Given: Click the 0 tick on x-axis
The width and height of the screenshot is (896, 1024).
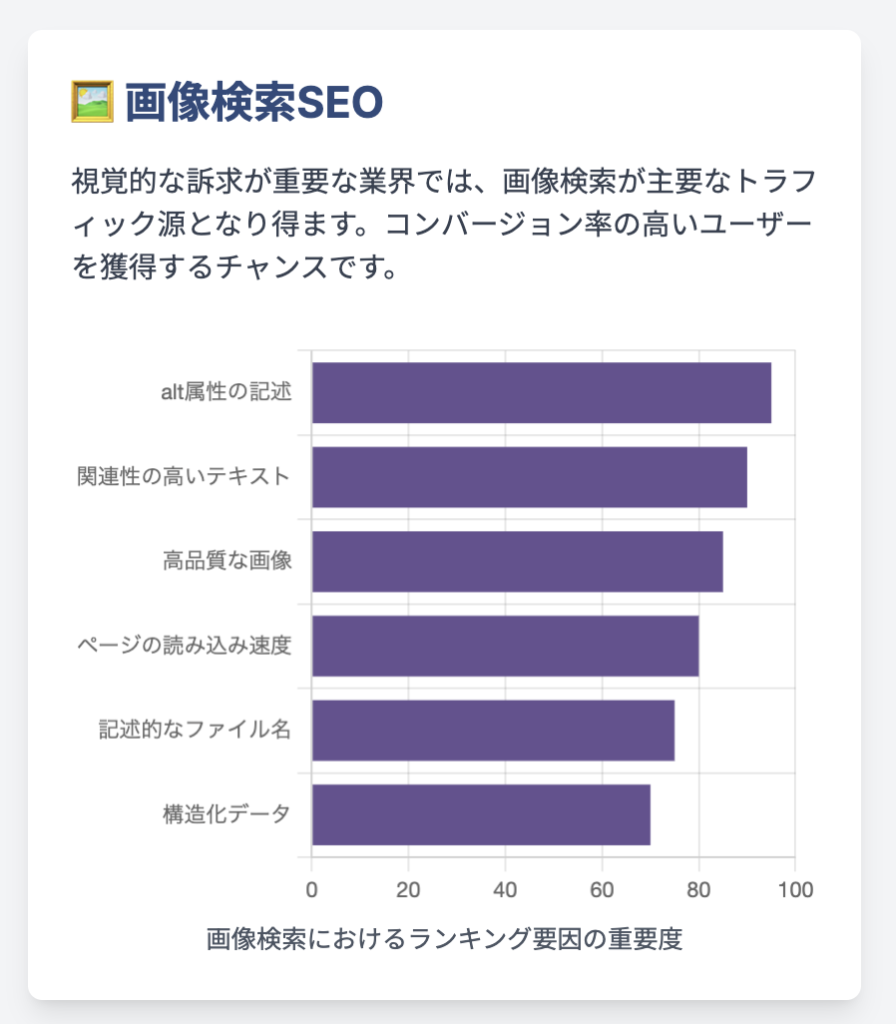Looking at the screenshot, I should [312, 889].
